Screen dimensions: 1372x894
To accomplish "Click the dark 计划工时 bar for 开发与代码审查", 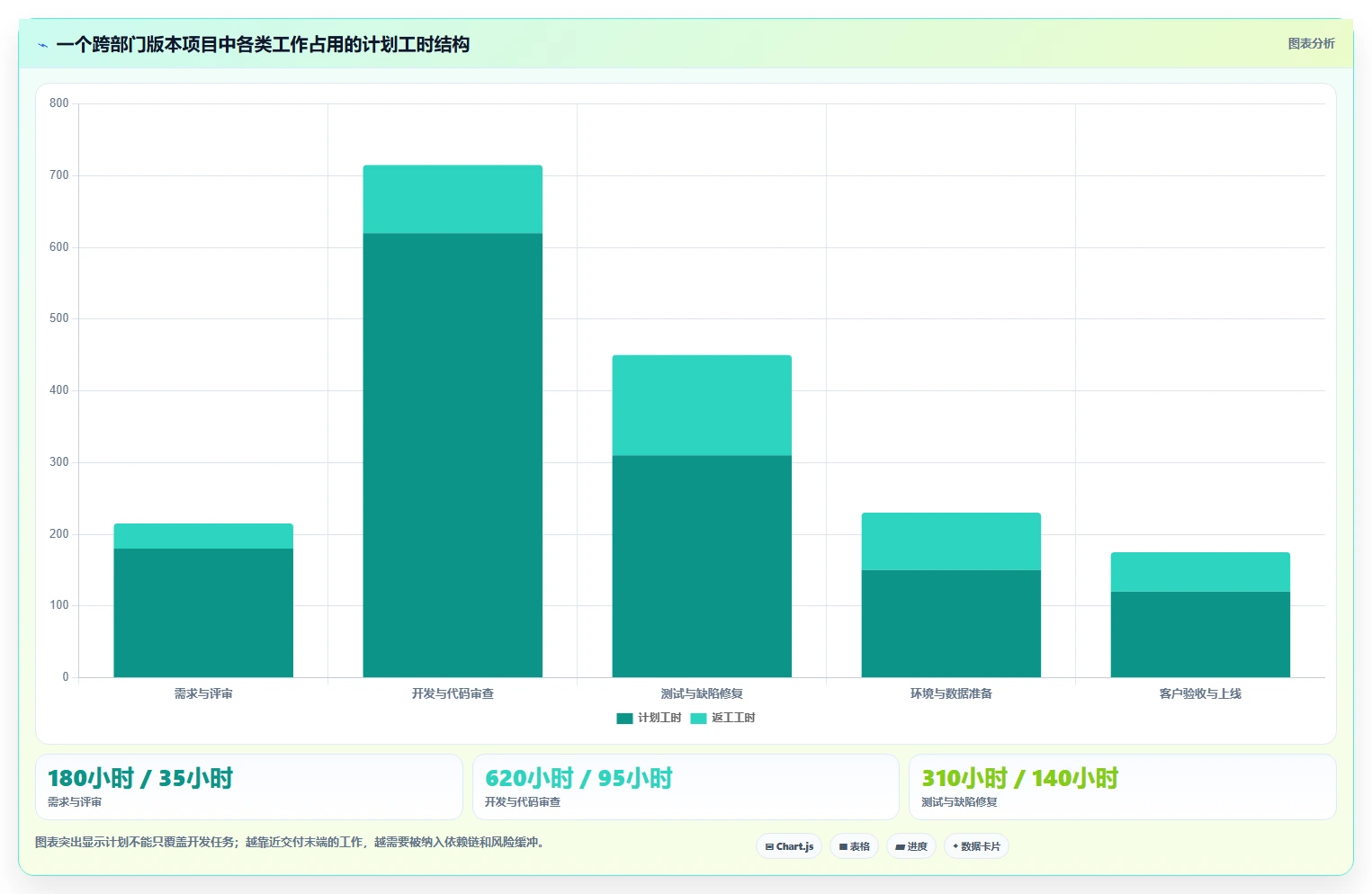I will (453, 455).
